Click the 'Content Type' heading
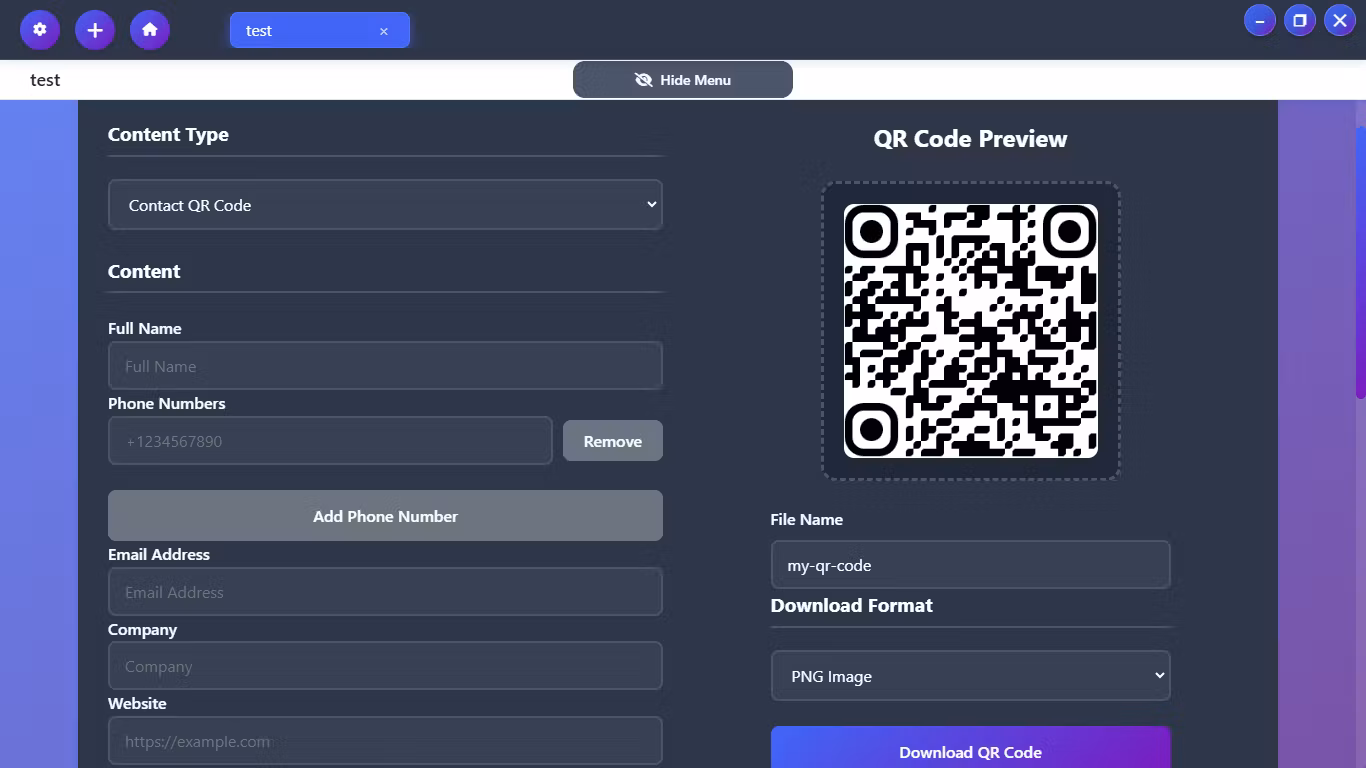Image resolution: width=1366 pixels, height=768 pixels. (x=168, y=135)
